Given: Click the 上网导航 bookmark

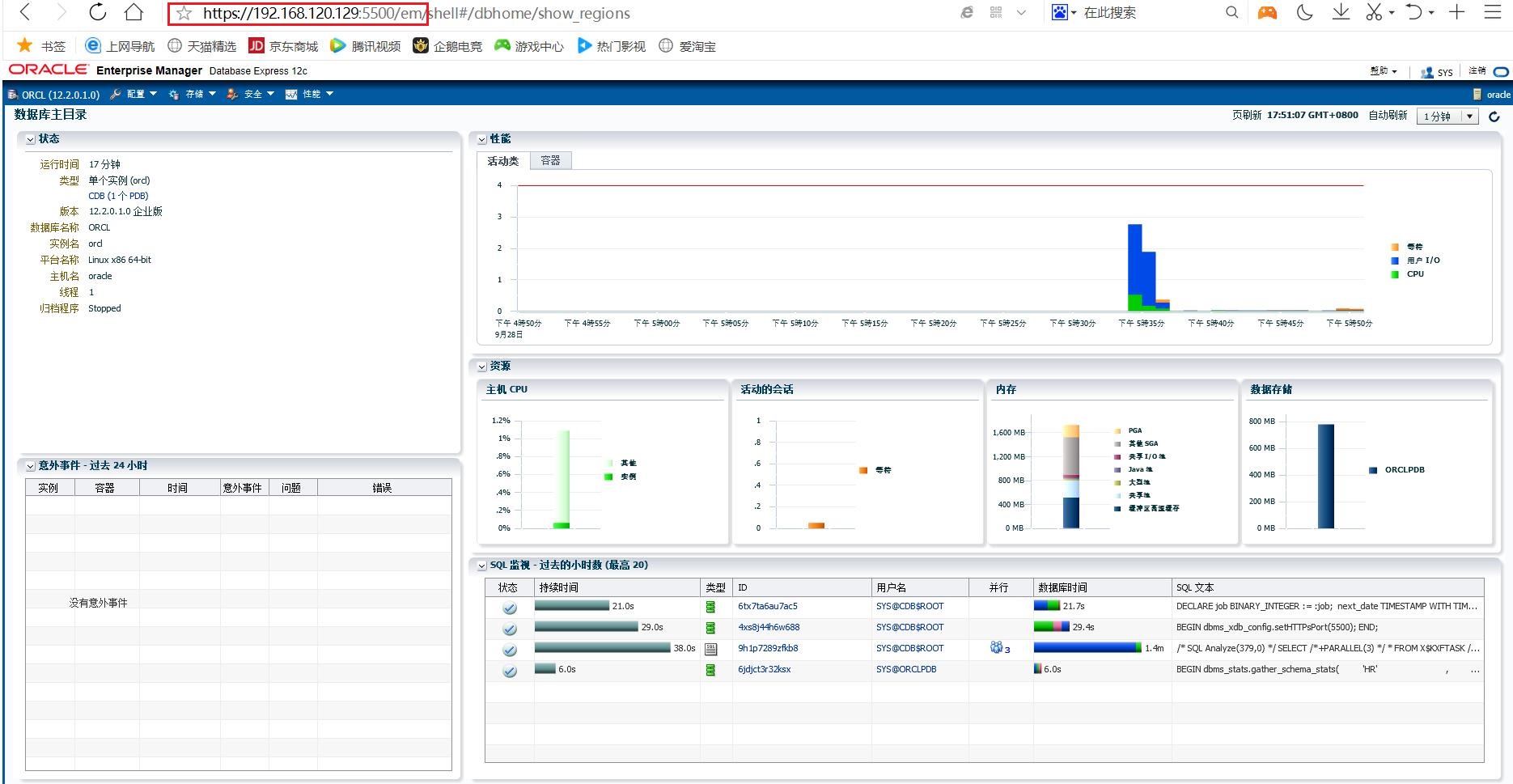Looking at the screenshot, I should pos(120,46).
